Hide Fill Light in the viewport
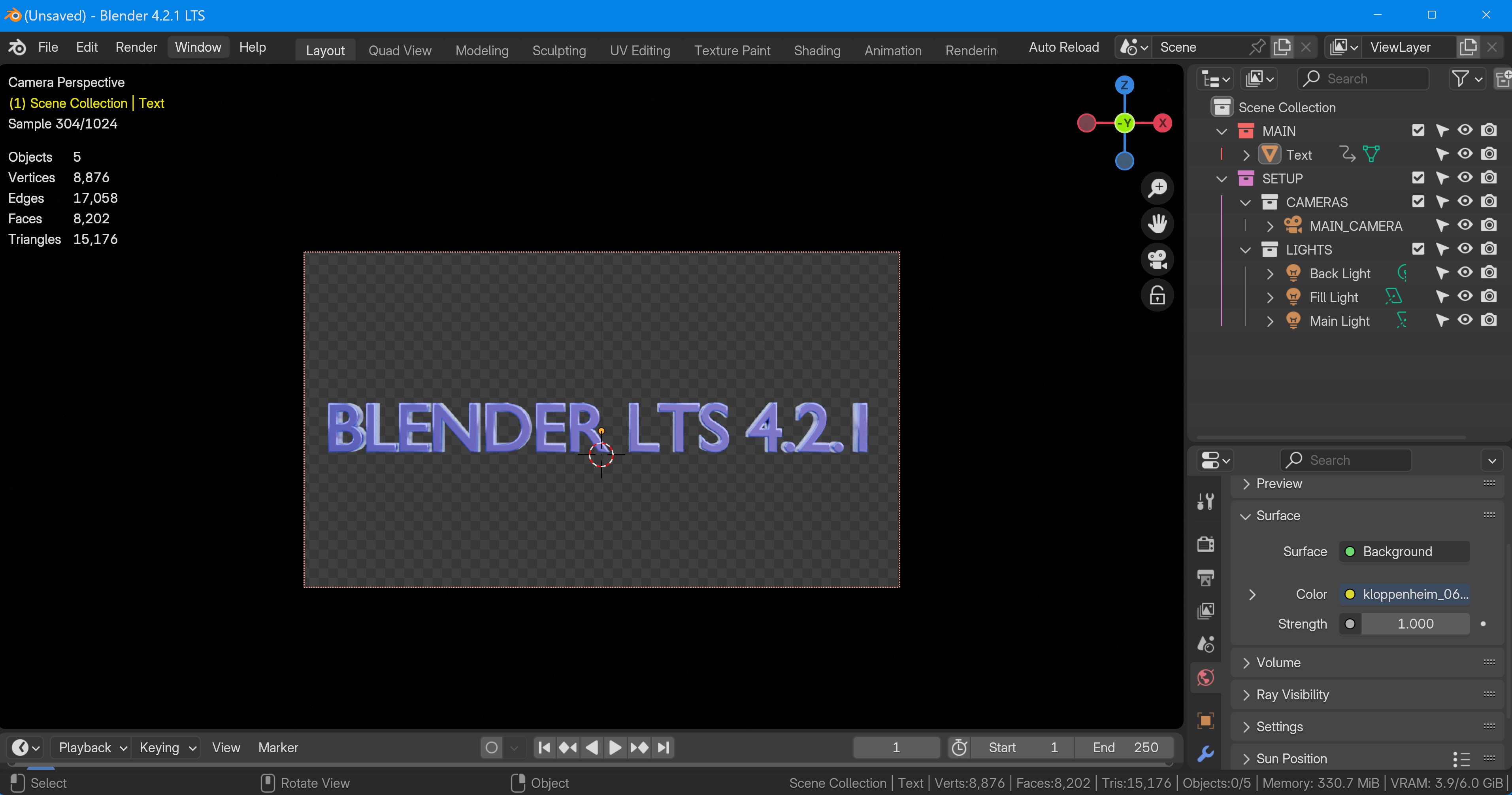 tap(1465, 296)
